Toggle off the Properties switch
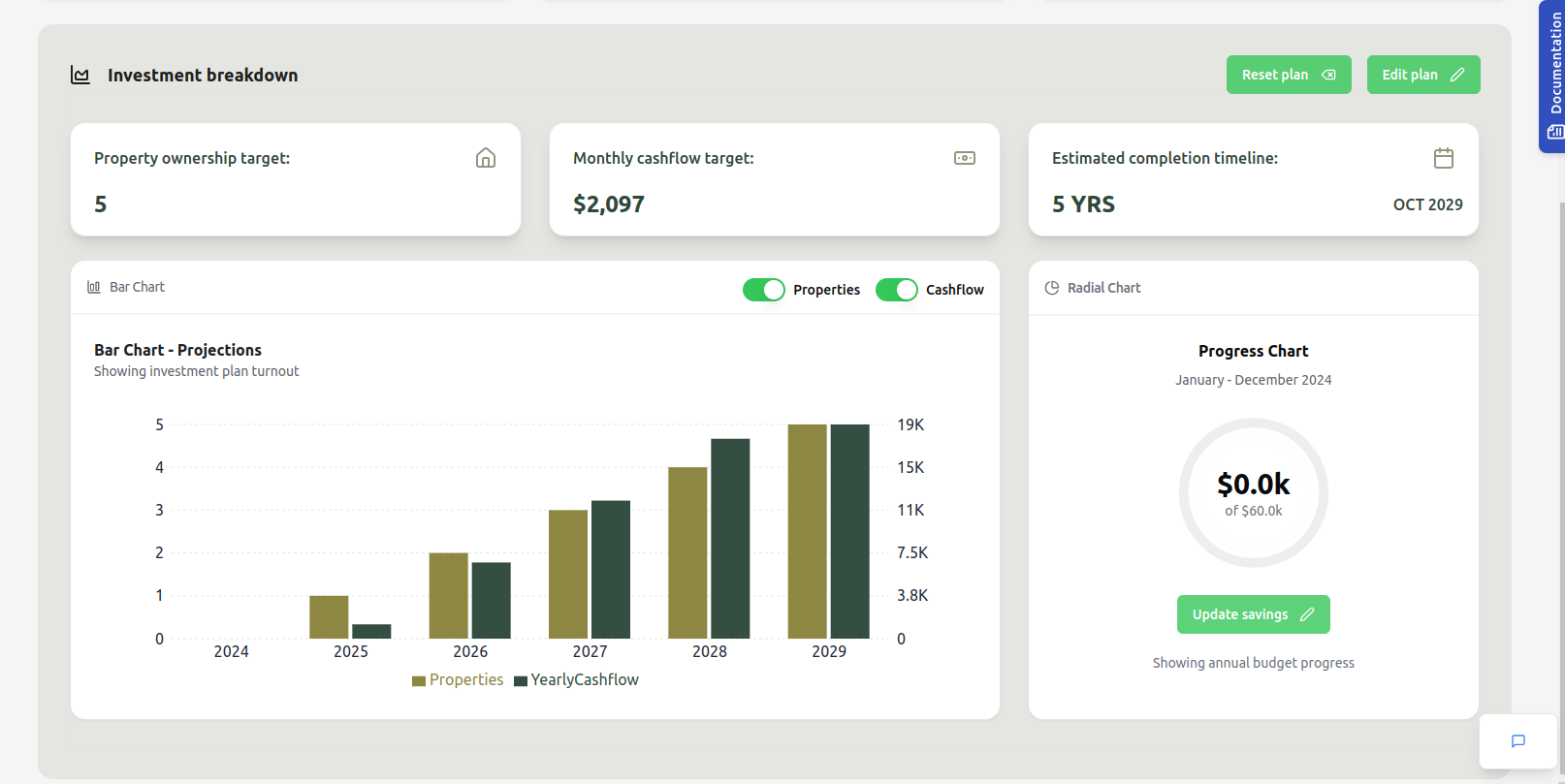 click(x=764, y=290)
